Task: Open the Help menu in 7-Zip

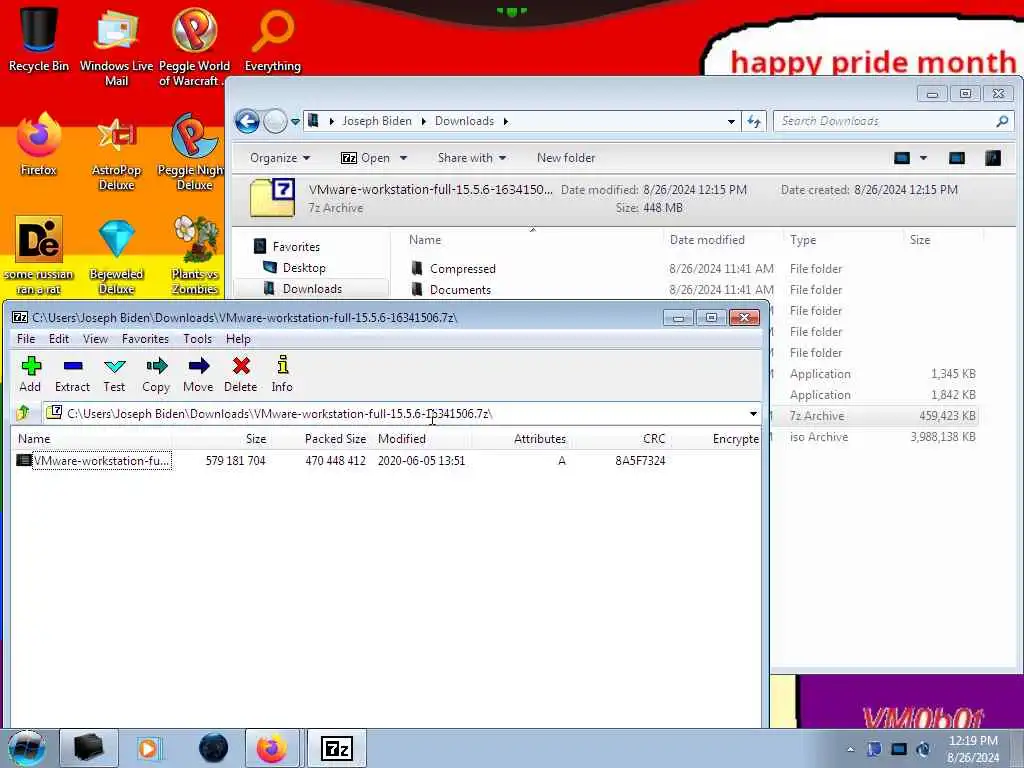Action: 238,339
